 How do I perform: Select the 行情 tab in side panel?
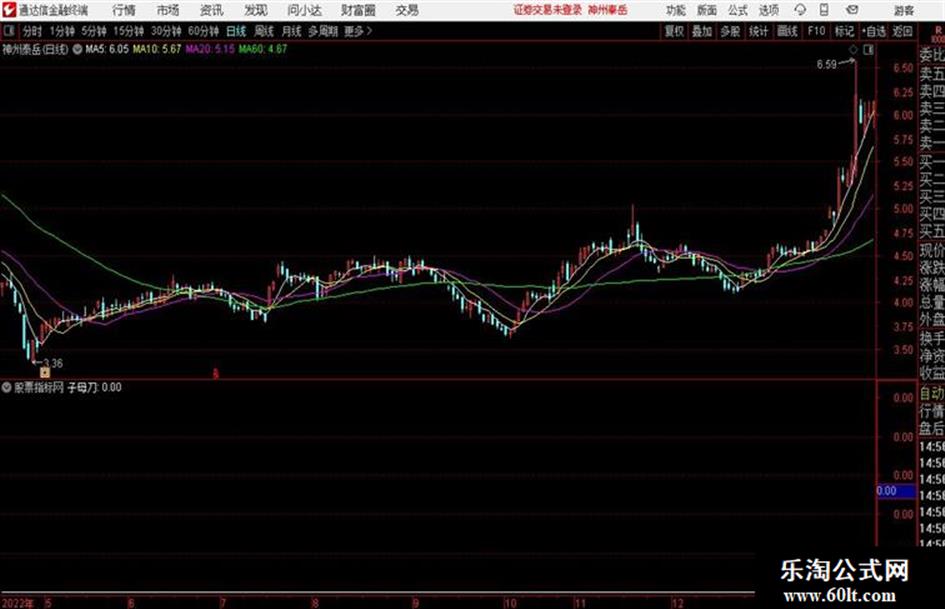[x=932, y=411]
